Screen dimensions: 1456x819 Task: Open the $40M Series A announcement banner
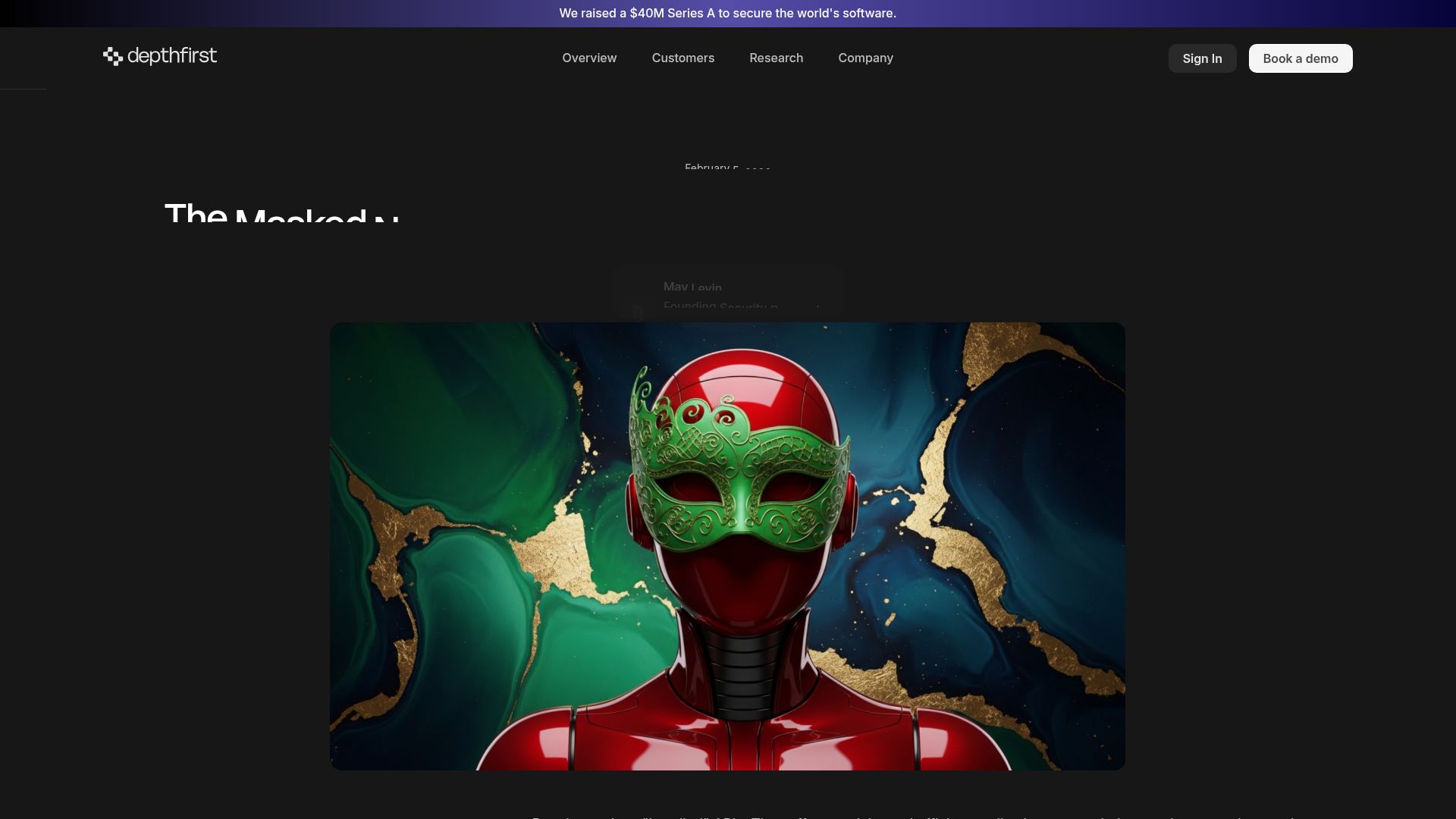click(728, 14)
